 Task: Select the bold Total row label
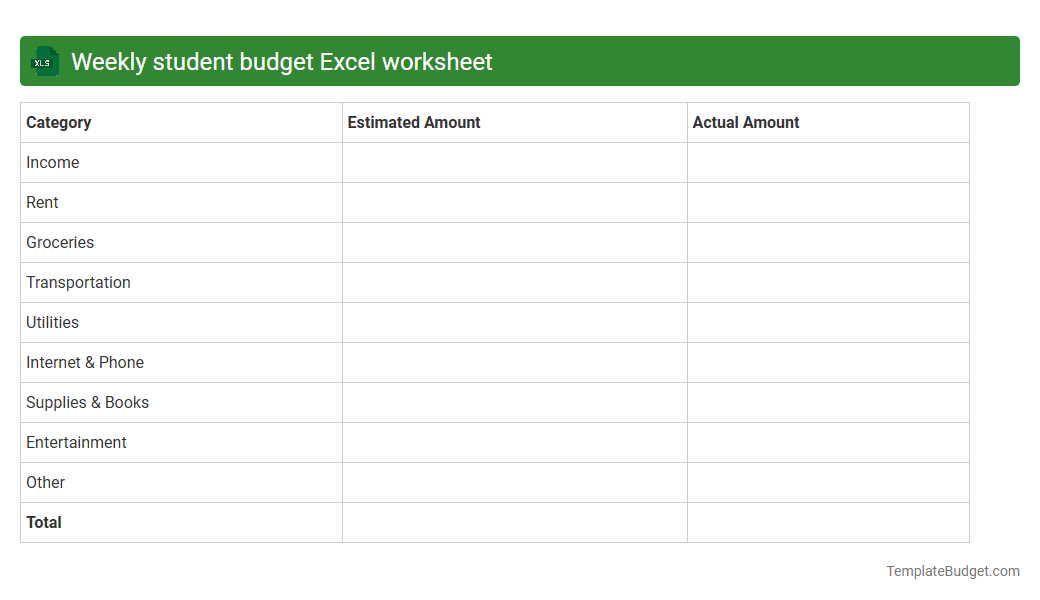pyautogui.click(x=43, y=522)
